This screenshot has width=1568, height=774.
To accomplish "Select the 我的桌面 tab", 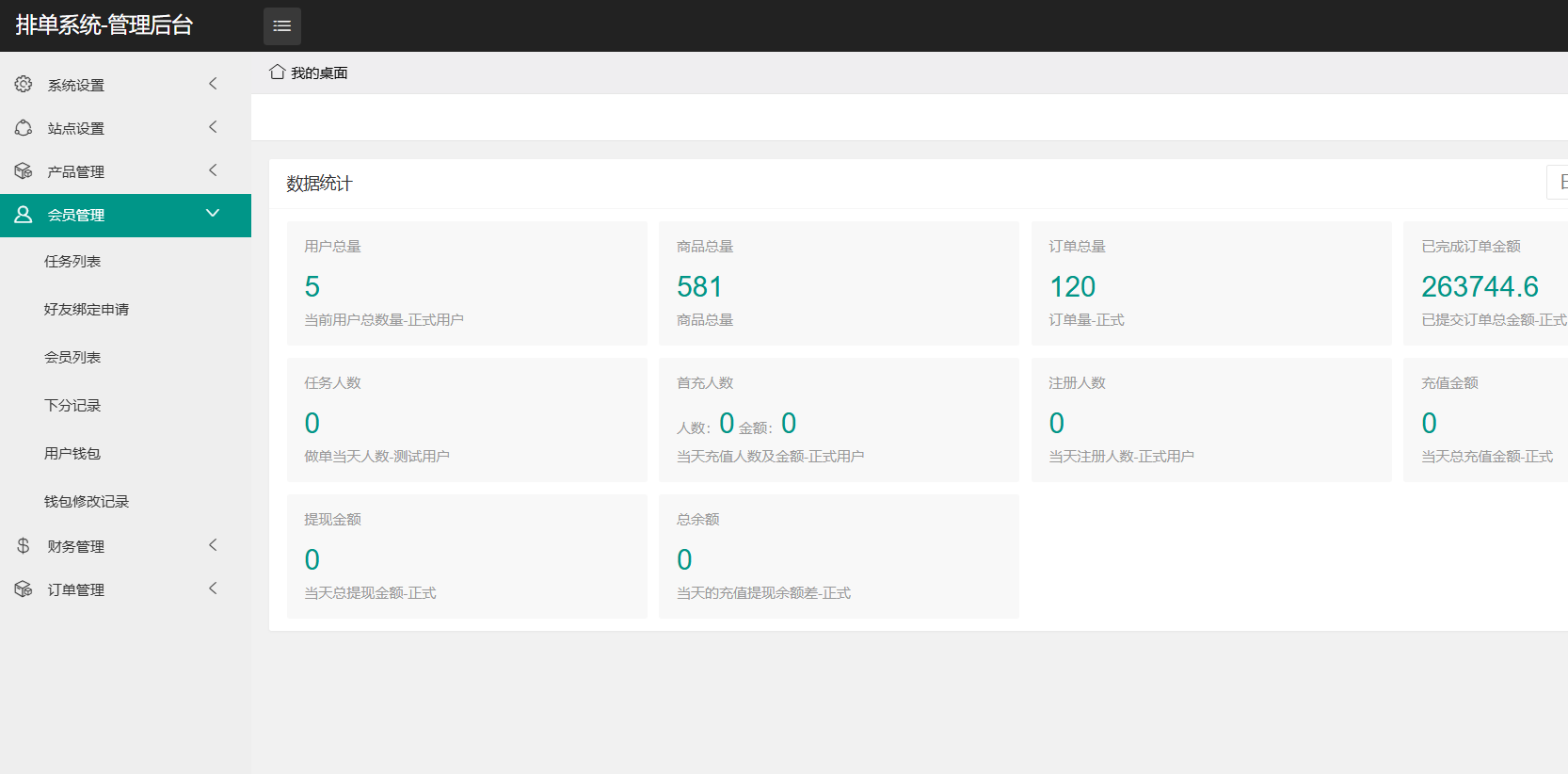I will point(319,73).
